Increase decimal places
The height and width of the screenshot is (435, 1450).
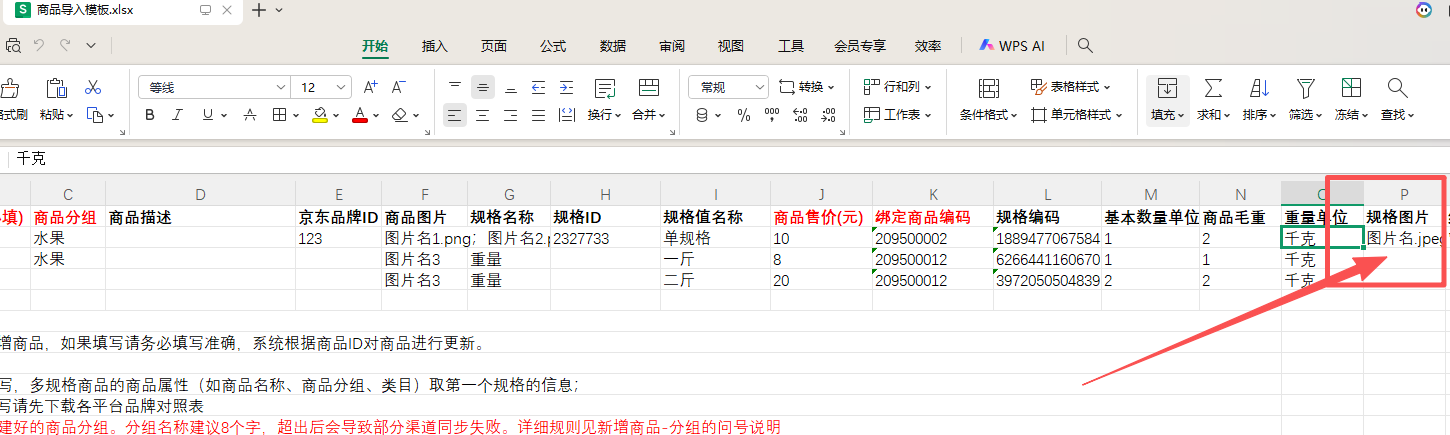[x=801, y=115]
